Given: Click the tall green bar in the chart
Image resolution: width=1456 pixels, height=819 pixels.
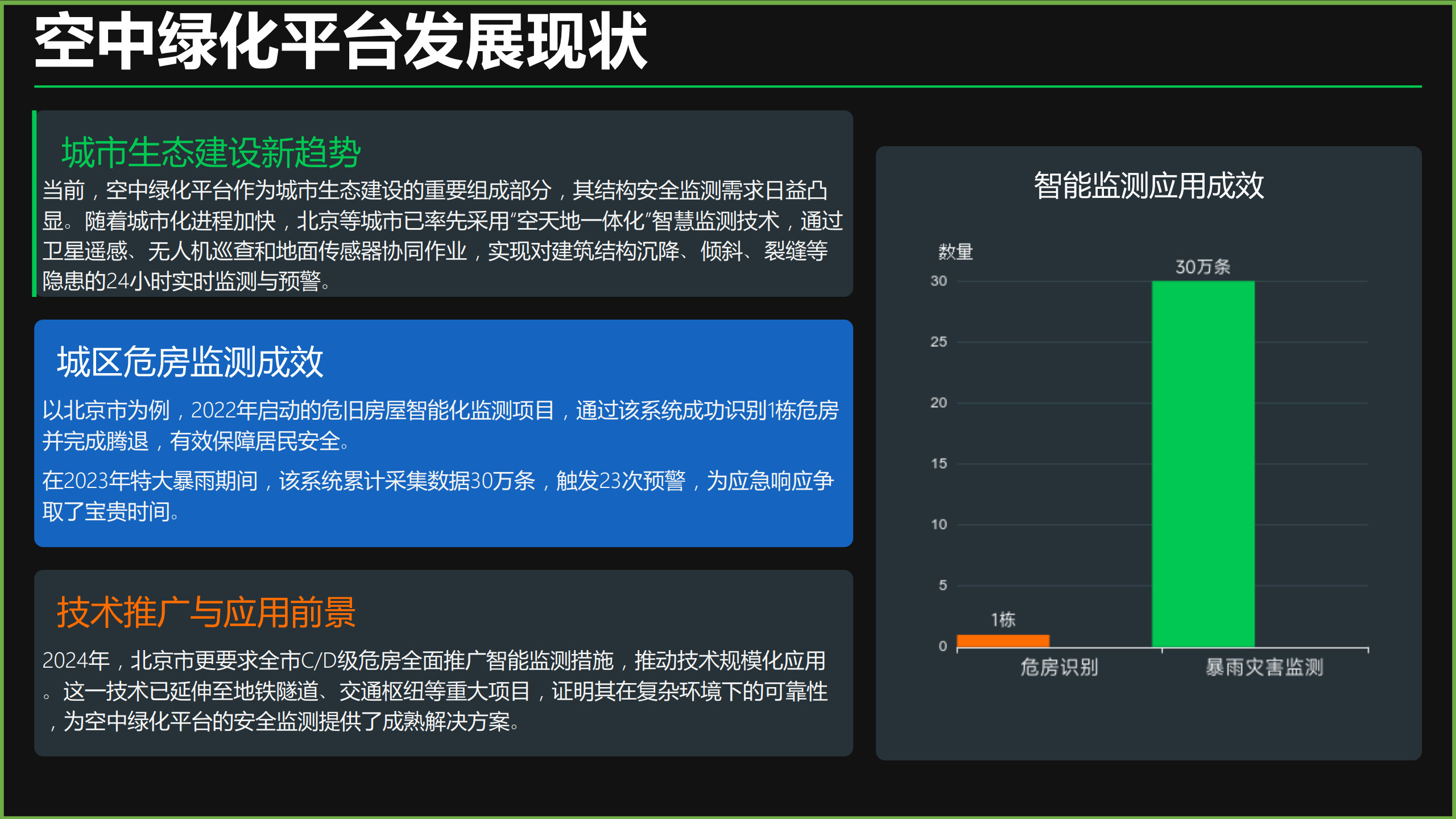Looking at the screenshot, I should [x=1203, y=464].
